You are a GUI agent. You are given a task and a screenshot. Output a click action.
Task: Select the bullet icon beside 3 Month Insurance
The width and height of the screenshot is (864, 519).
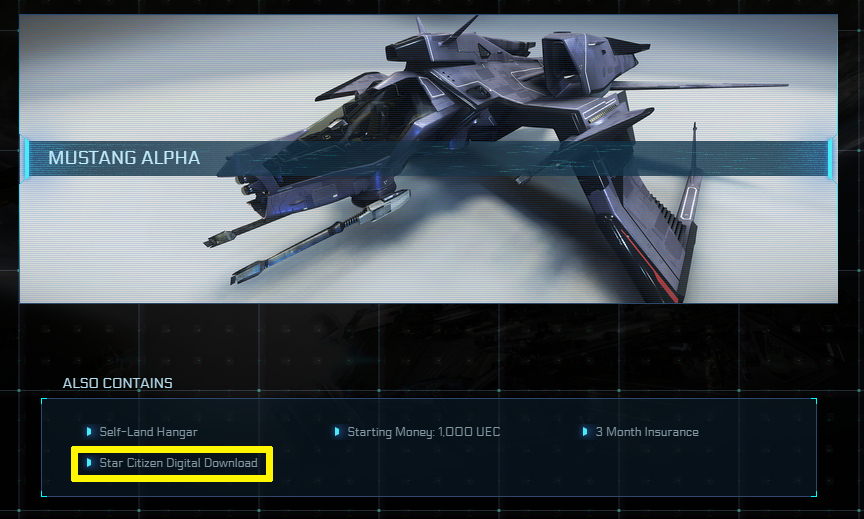click(x=585, y=431)
